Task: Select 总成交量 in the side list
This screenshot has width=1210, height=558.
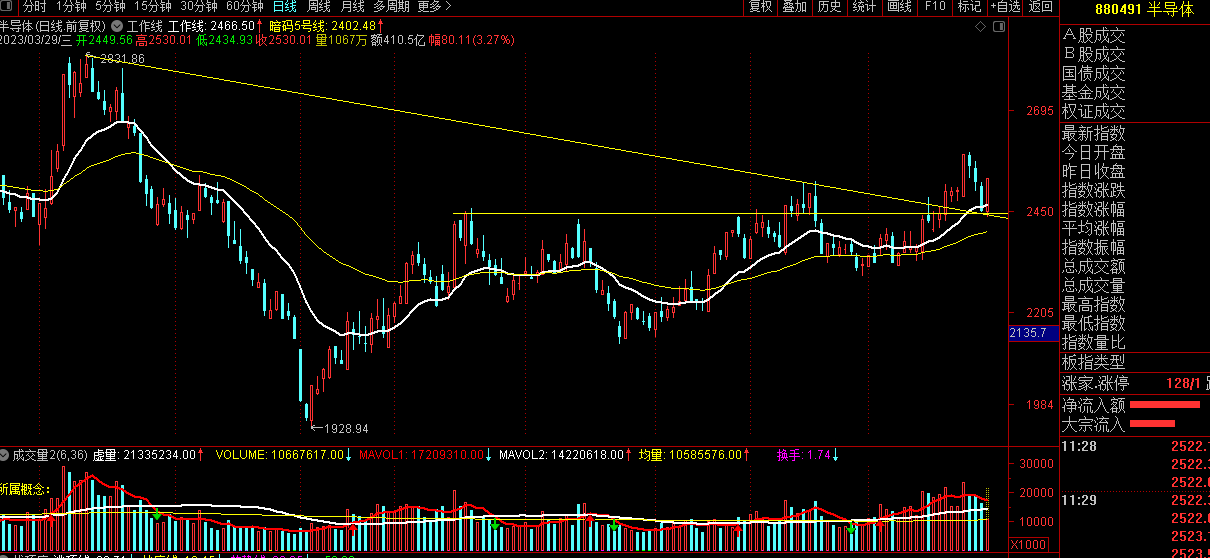Action: click(x=1094, y=285)
